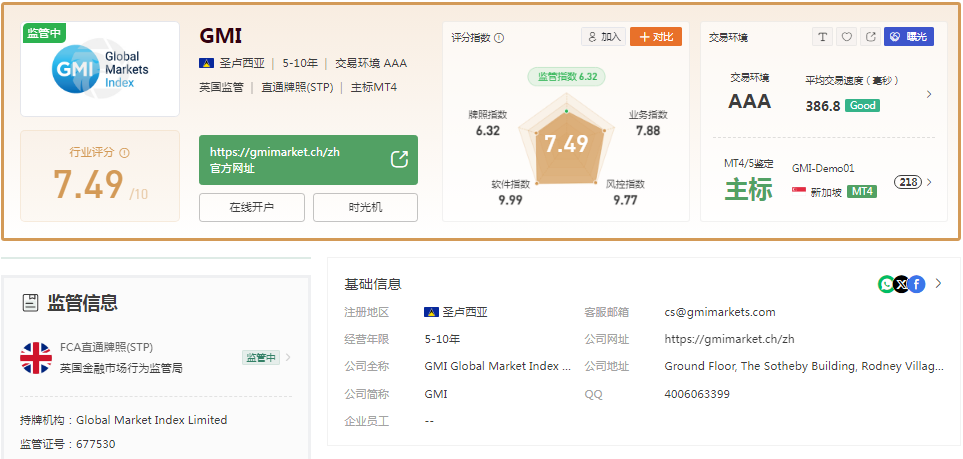Click the info icon next to 行业评分
963x459 pixels.
[125, 153]
